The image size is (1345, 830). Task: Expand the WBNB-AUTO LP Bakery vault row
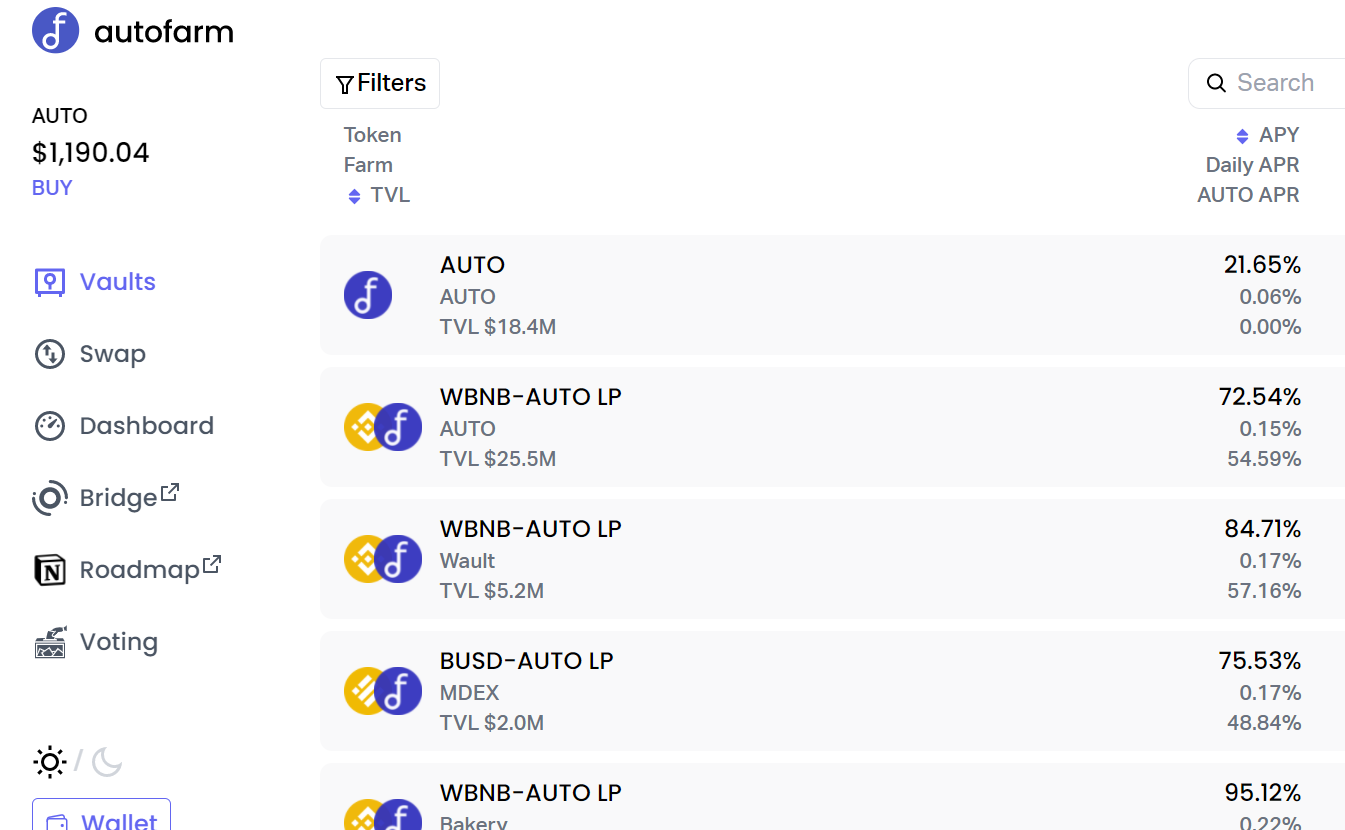tap(832, 797)
